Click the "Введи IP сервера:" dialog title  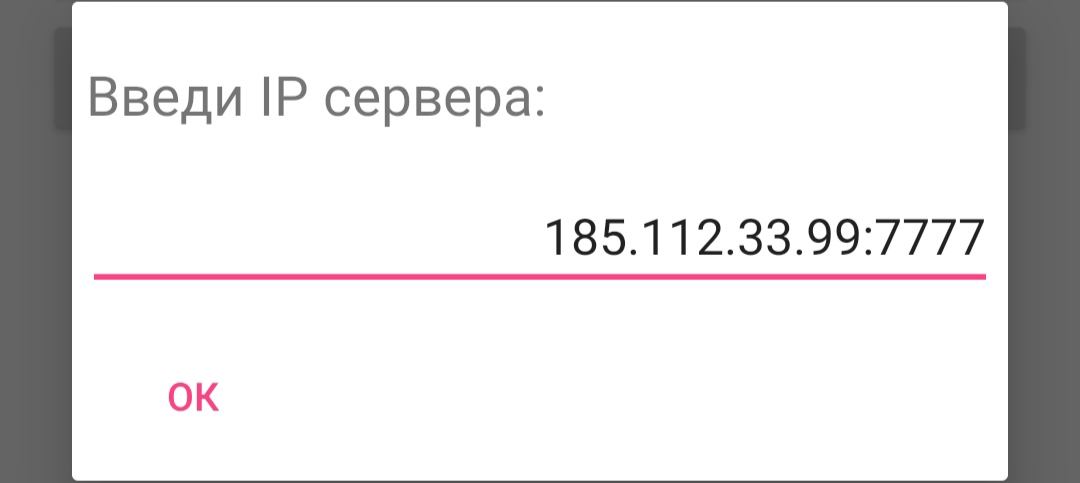tap(316, 99)
